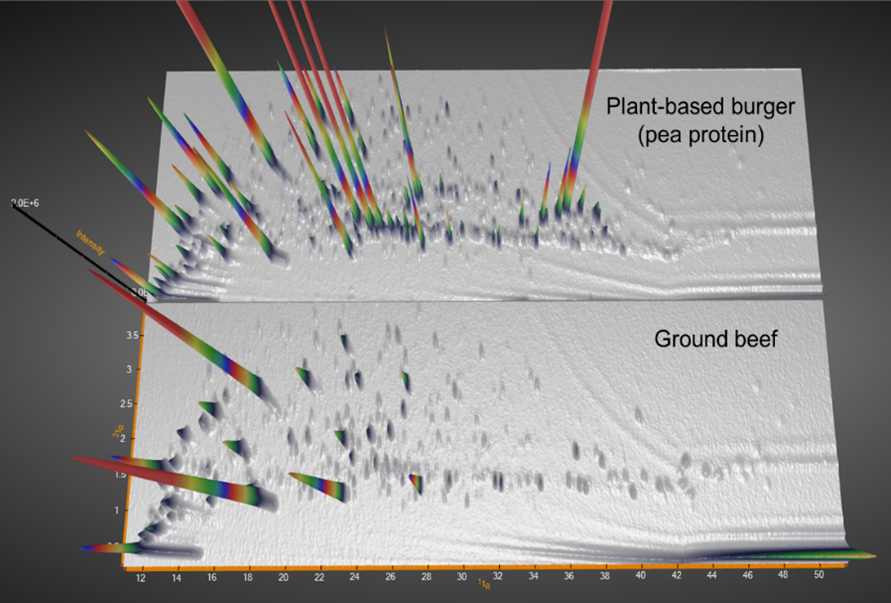Click the 20 tick on the horizontal axis

(284, 579)
